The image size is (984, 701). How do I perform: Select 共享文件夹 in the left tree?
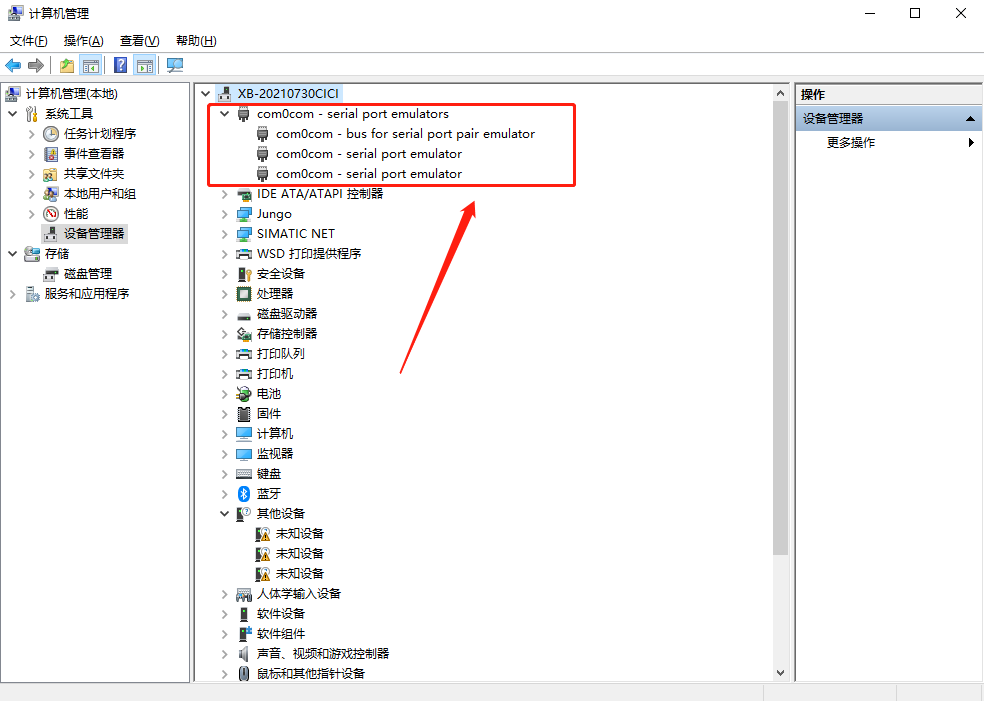(94, 174)
